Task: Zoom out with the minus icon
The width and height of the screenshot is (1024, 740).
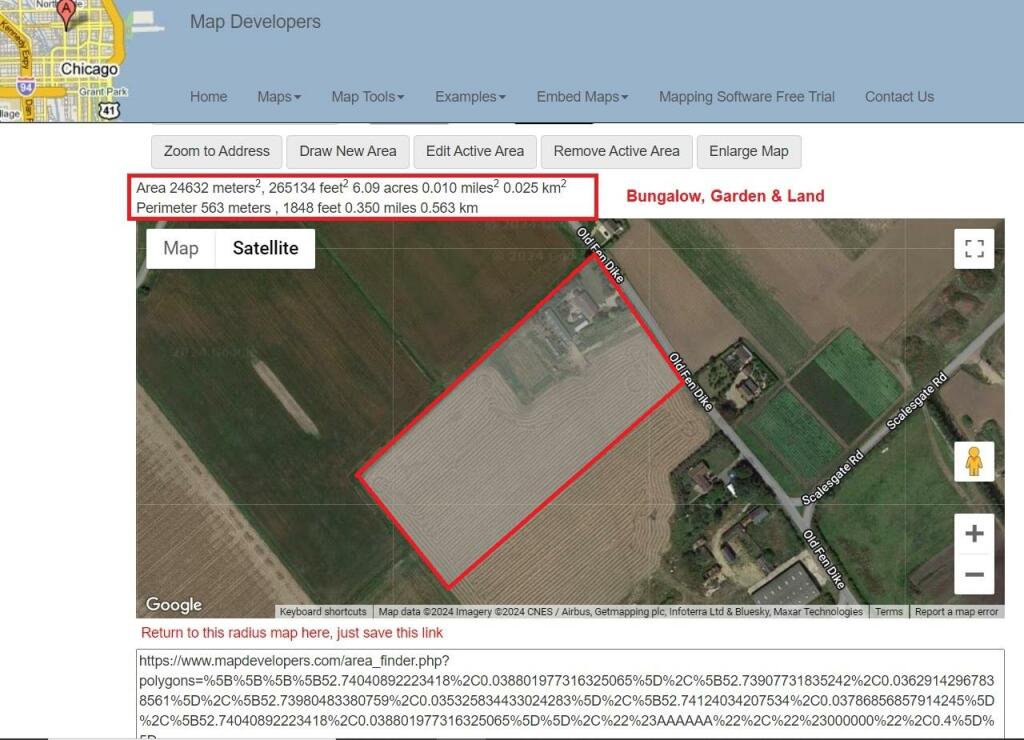Action: coord(974,574)
